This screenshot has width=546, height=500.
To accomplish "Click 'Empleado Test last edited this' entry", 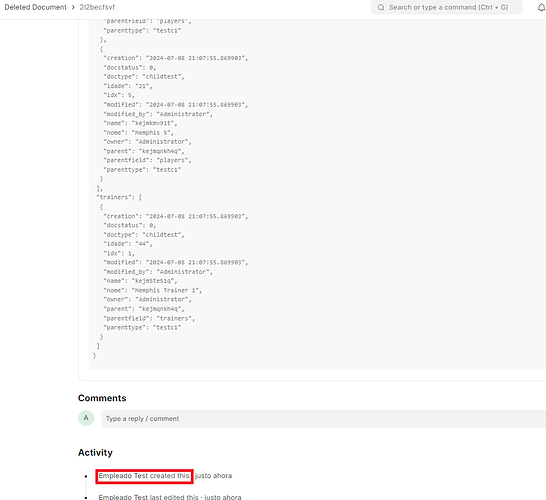I will point(148,497).
